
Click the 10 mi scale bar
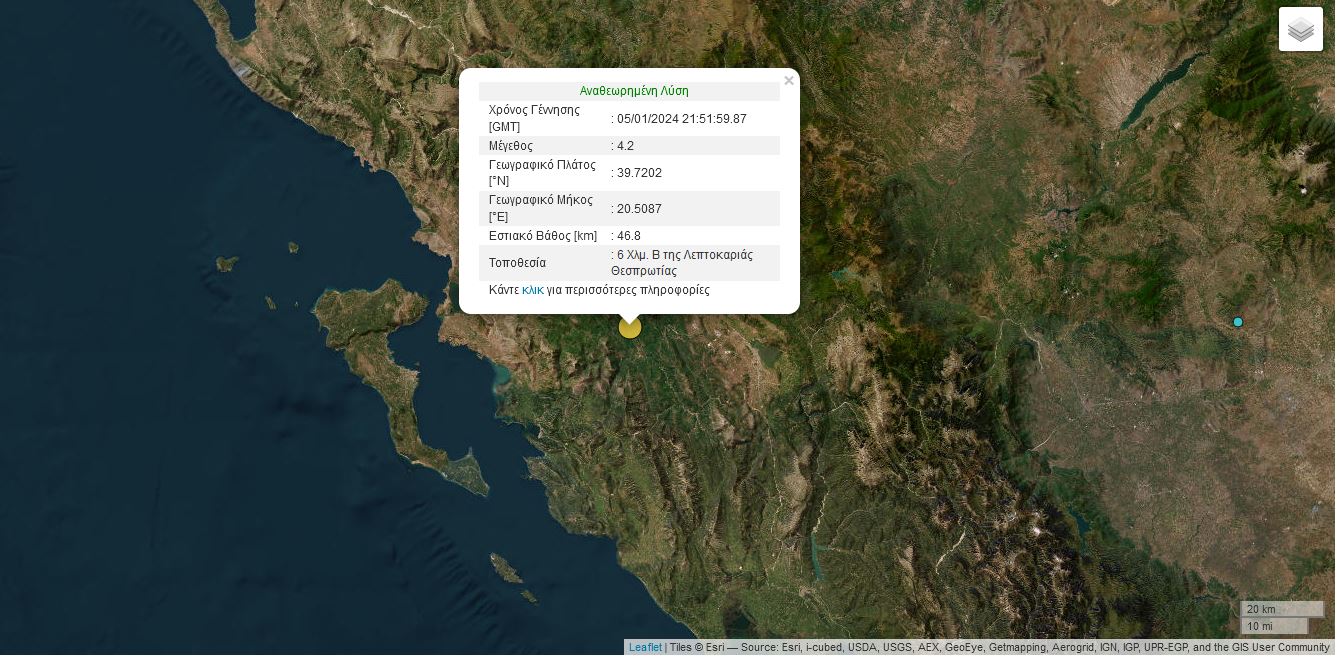point(1273,626)
